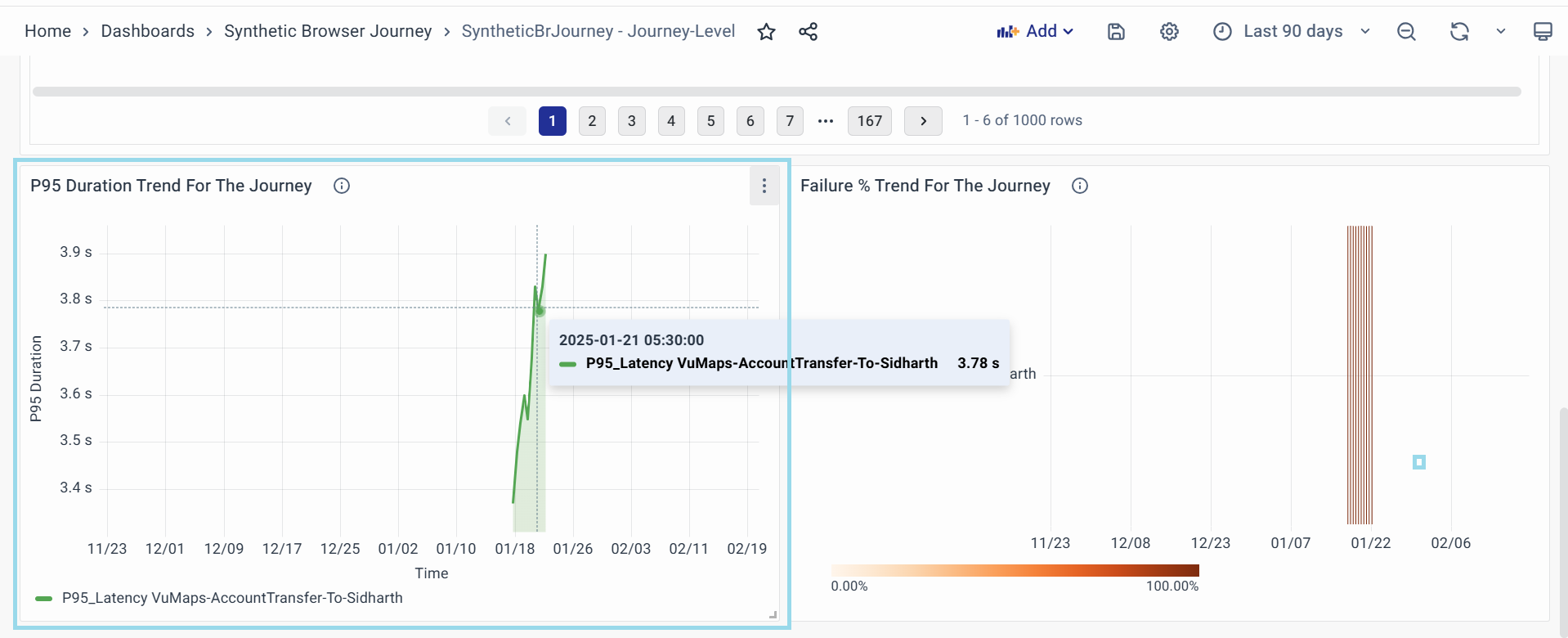Open Synthetic Browser Journey breadcrumb

[x=328, y=31]
